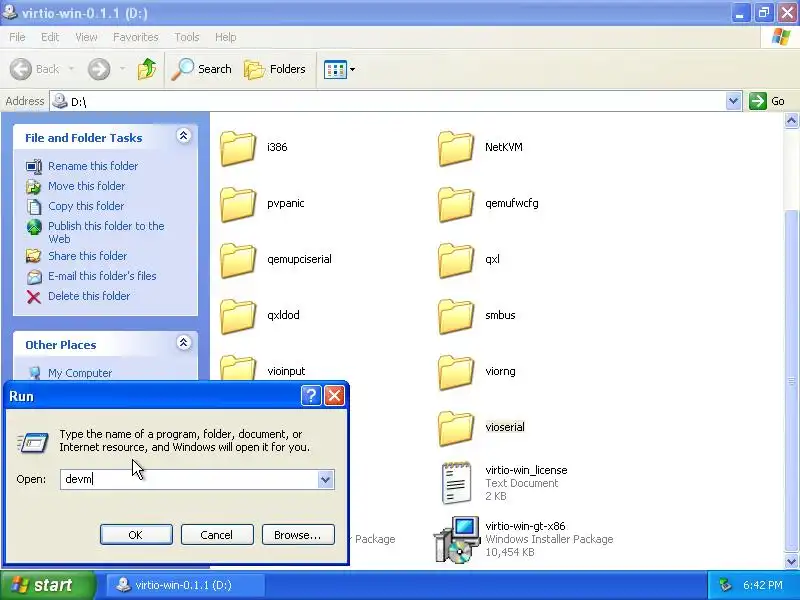
Task: Click into the Run dialog Open text field
Action: point(189,479)
